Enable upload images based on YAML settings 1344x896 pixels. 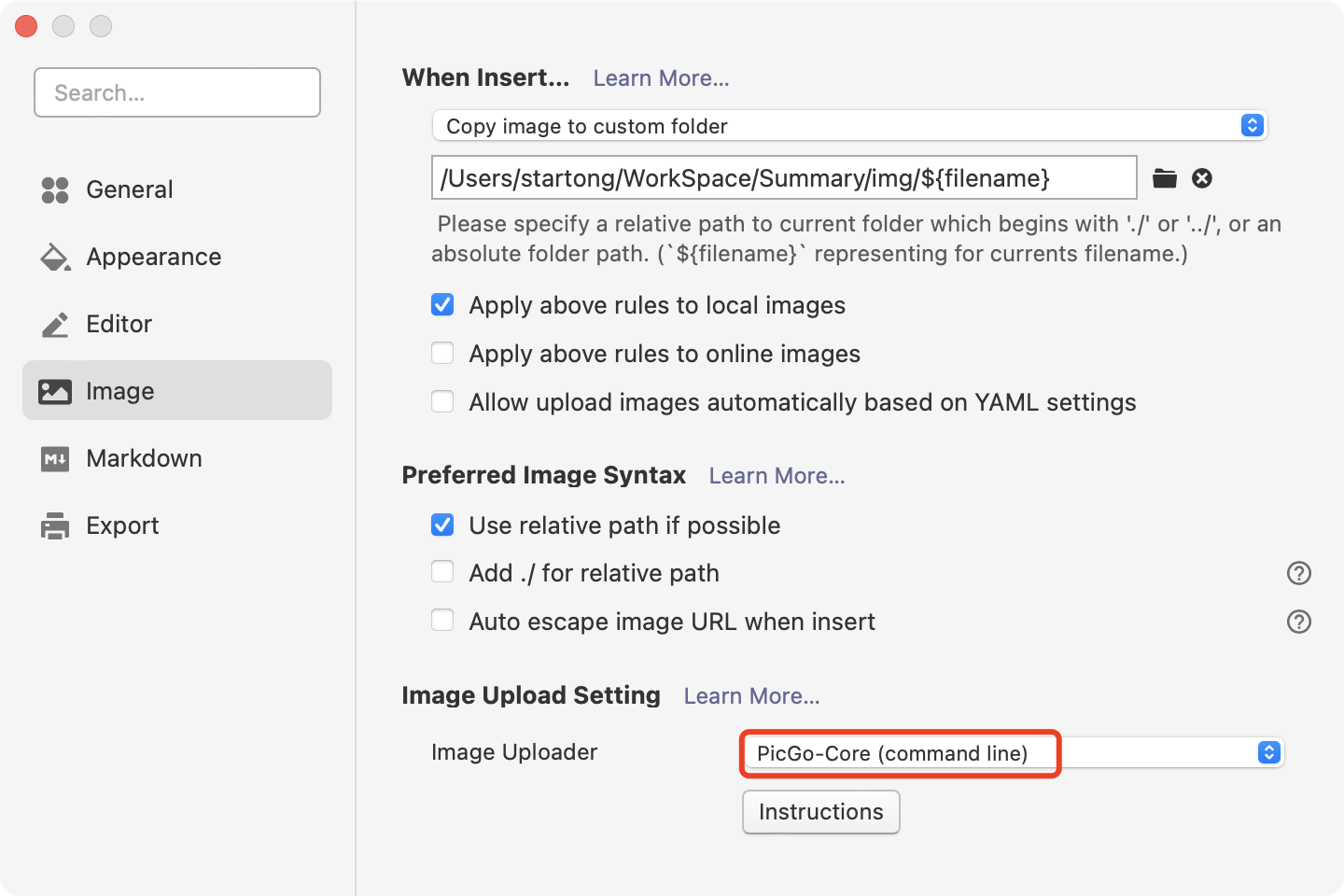click(x=442, y=402)
